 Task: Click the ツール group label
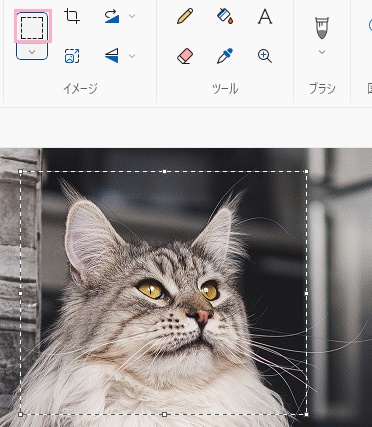coord(225,89)
